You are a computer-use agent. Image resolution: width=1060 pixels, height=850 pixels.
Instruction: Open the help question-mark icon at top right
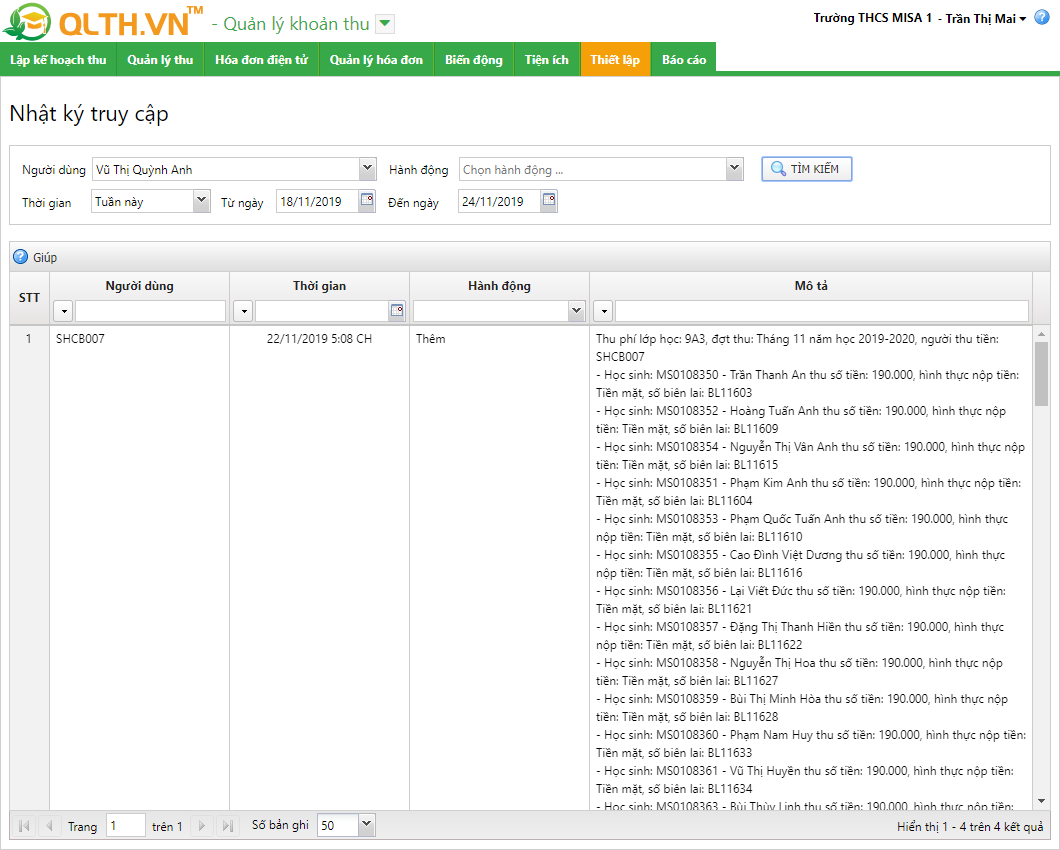[x=1042, y=18]
